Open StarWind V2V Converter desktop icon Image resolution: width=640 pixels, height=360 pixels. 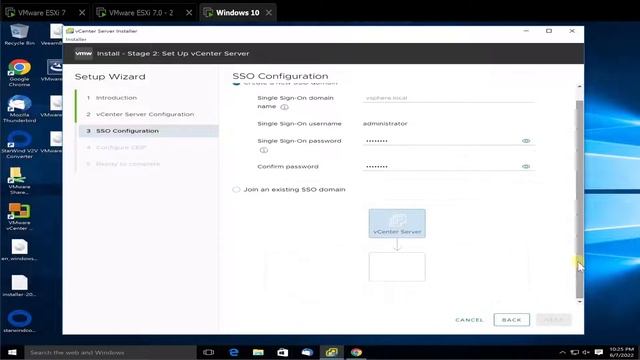[19, 144]
